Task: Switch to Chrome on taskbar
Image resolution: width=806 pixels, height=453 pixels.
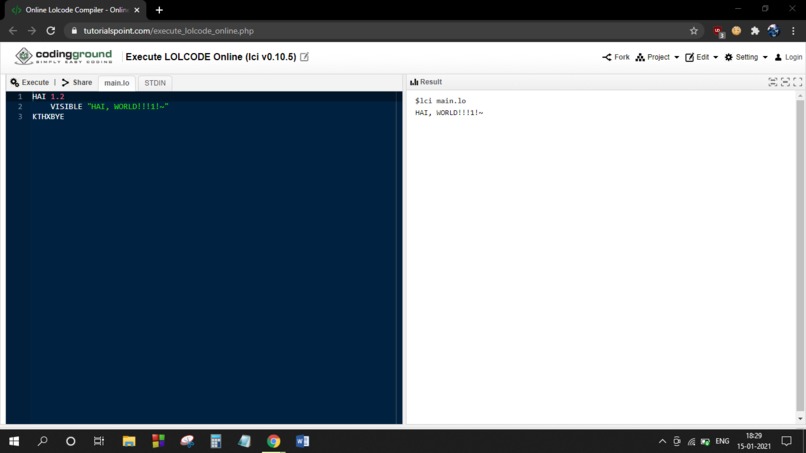Action: tap(273, 441)
